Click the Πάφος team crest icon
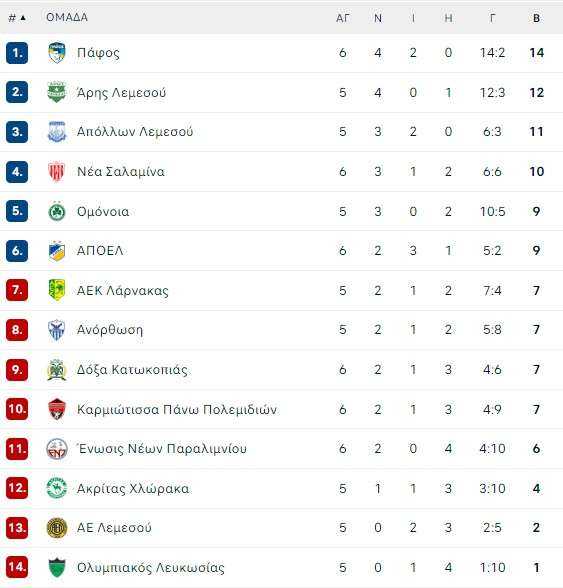 tap(57, 53)
